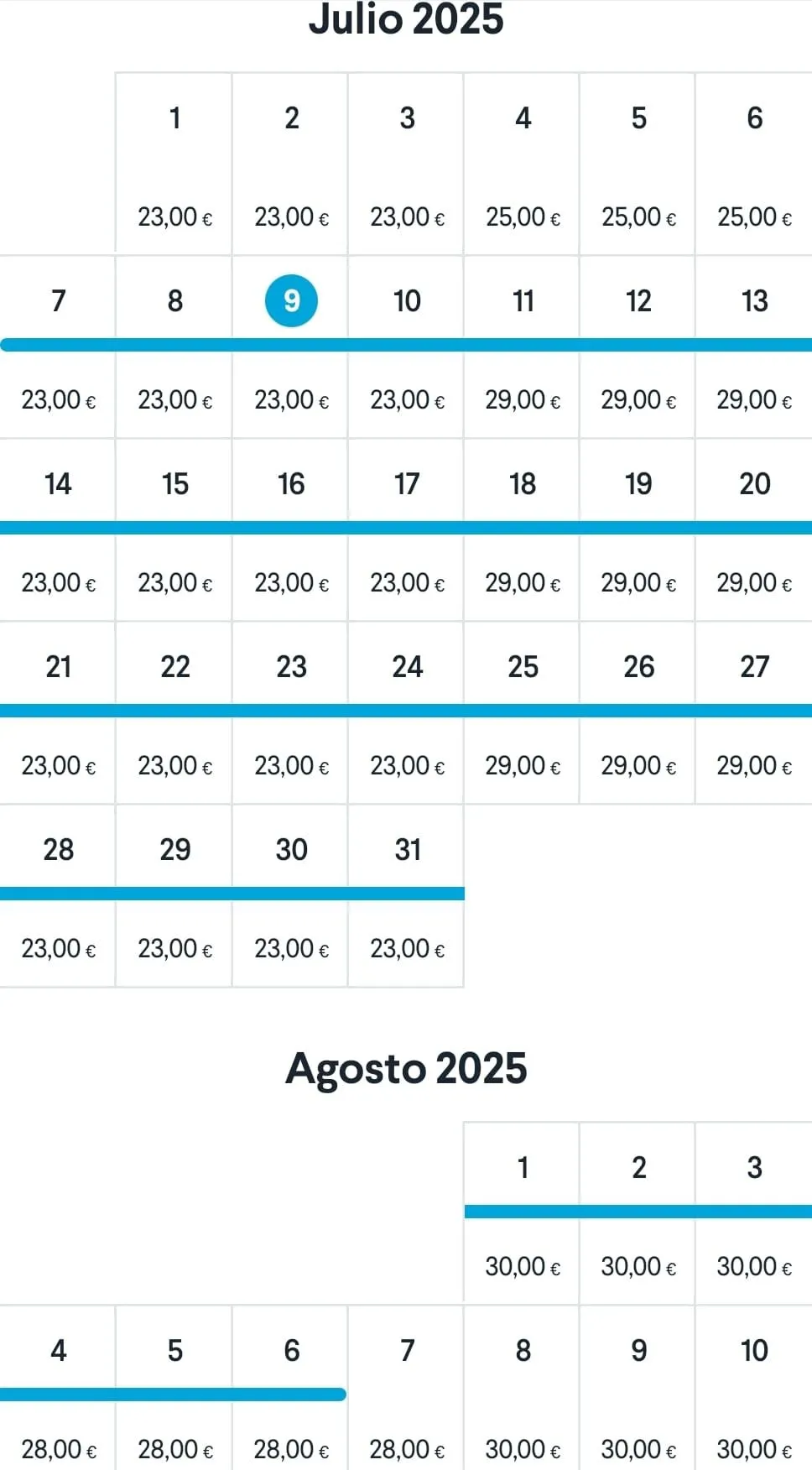This screenshot has height=1470, width=812.
Task: Choose July 27 in the calendar
Action: coord(754,712)
